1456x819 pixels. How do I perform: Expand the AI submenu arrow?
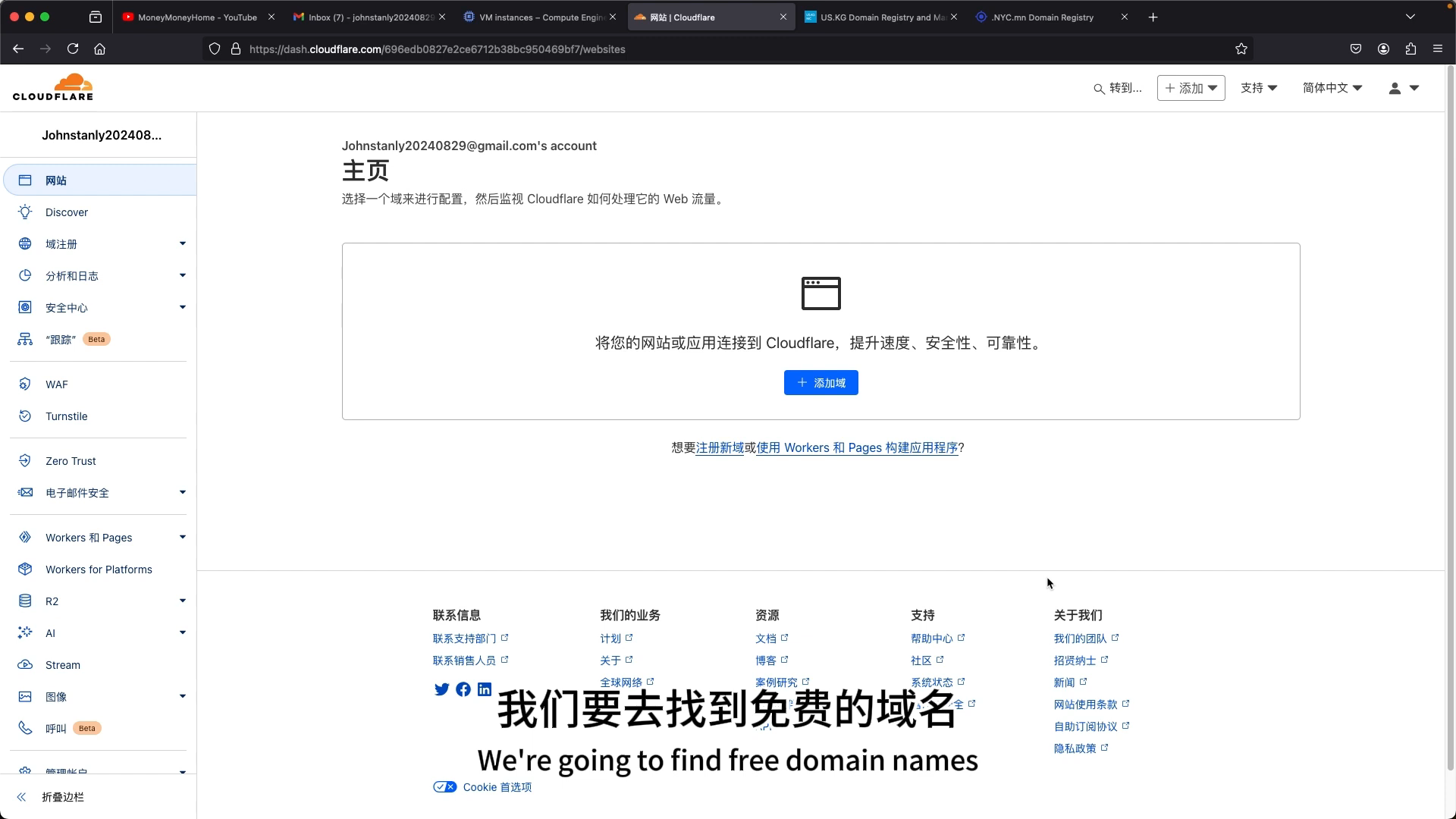[x=183, y=632]
